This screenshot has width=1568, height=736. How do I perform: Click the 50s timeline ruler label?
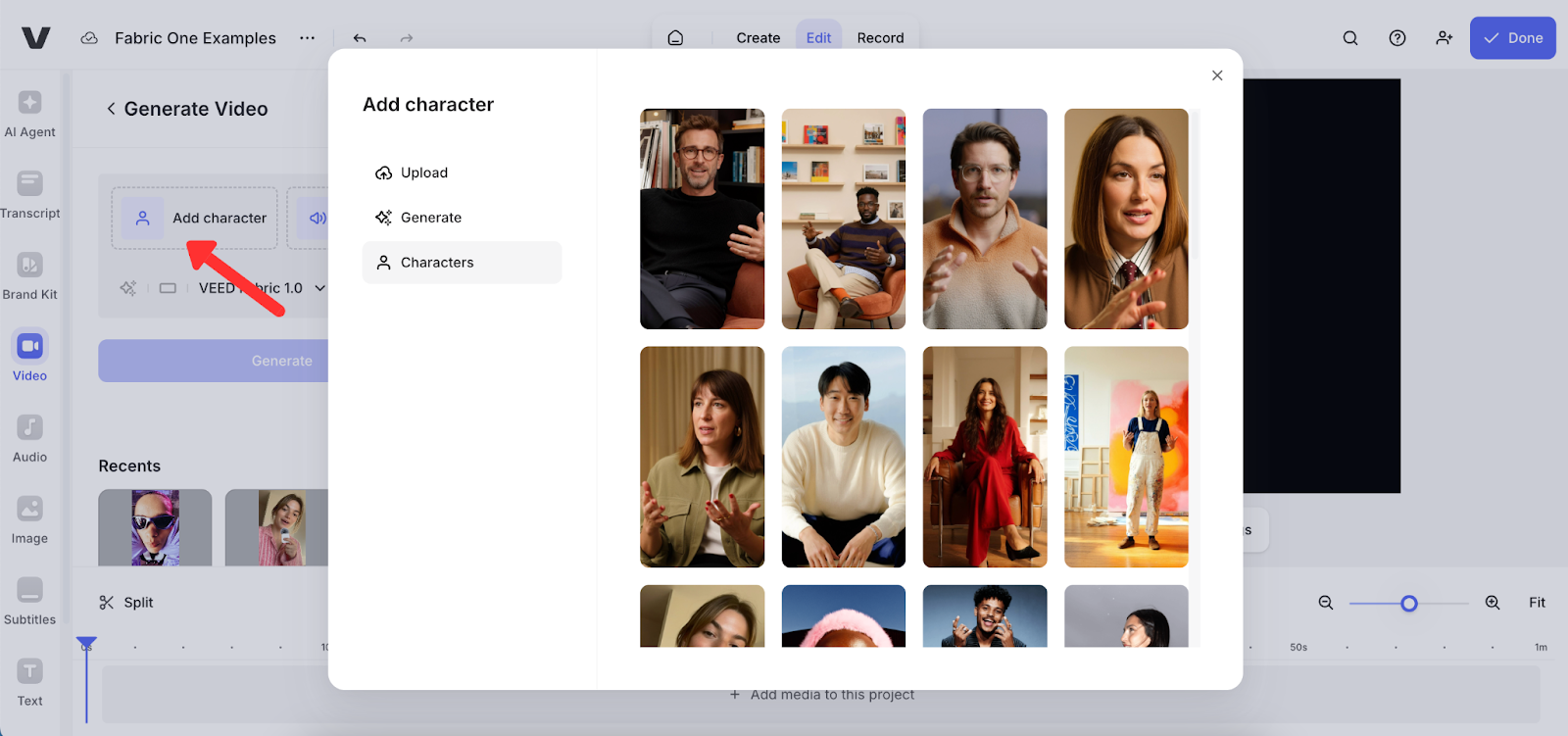tap(1298, 648)
